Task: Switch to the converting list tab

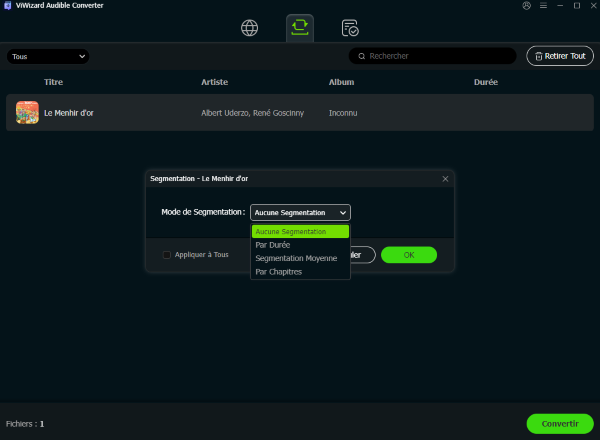Action: click(x=300, y=28)
